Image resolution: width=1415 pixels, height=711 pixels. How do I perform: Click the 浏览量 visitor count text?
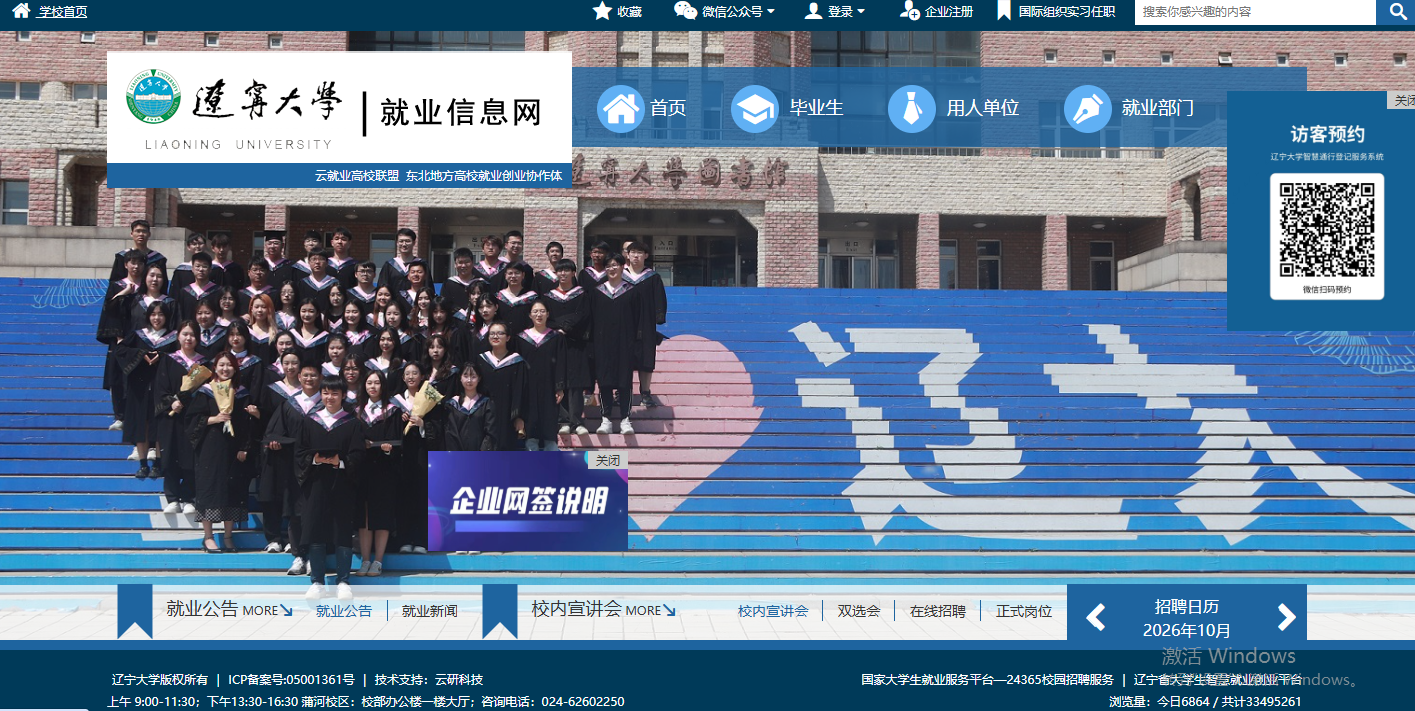(1206, 702)
